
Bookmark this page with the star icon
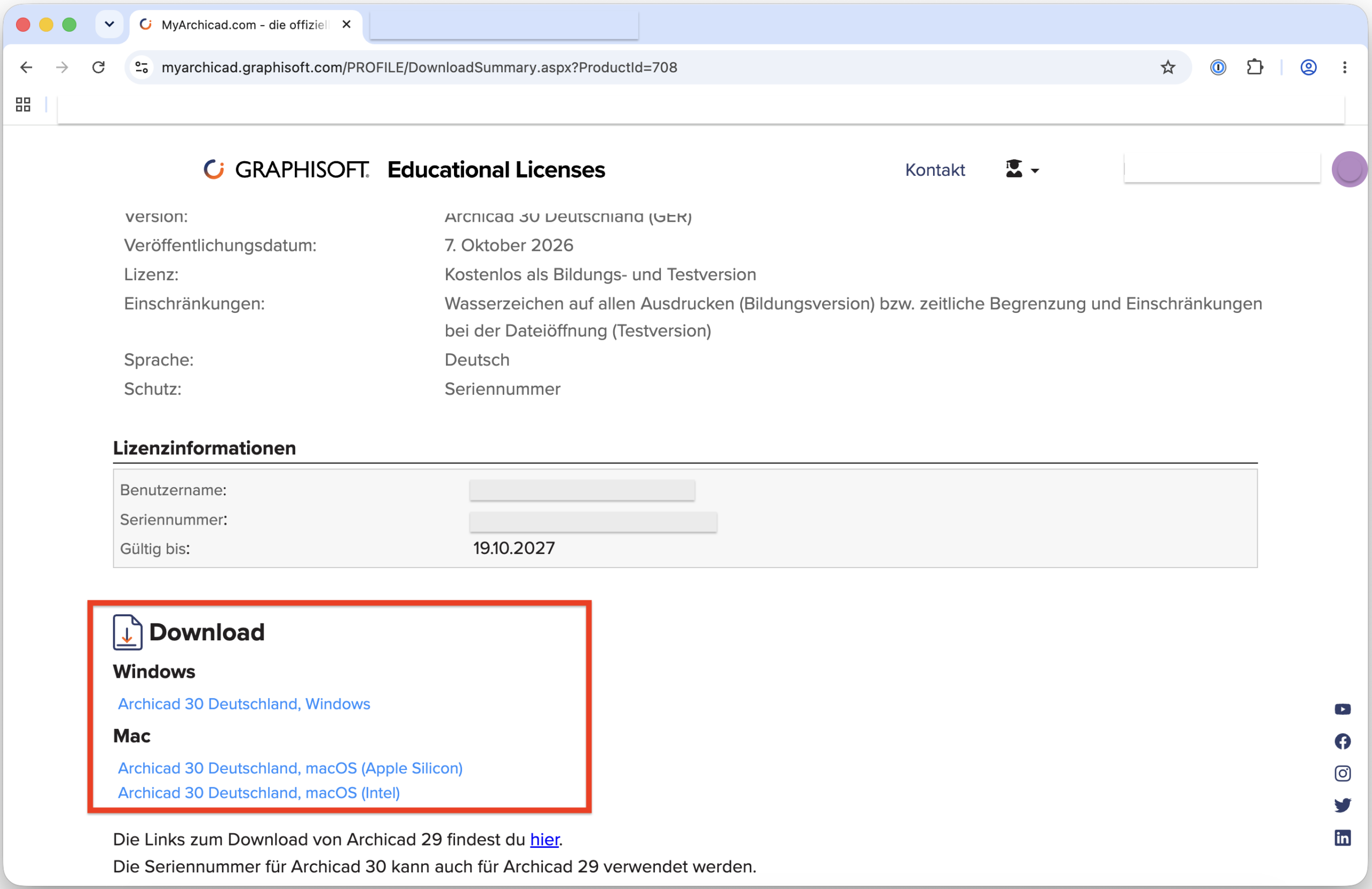pos(1167,68)
